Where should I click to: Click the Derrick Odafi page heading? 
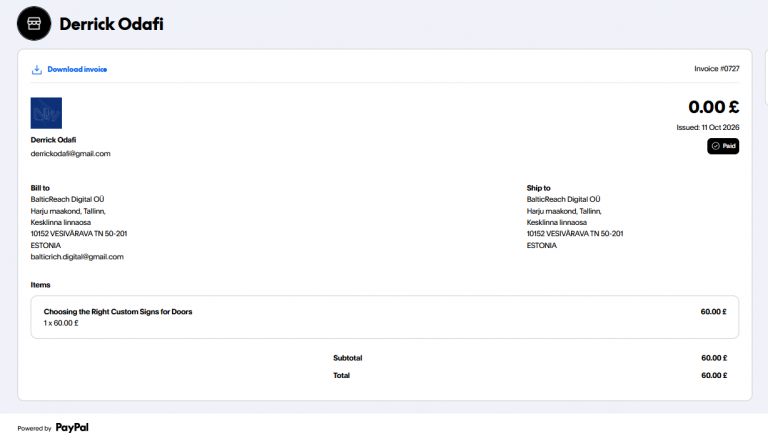pos(111,24)
